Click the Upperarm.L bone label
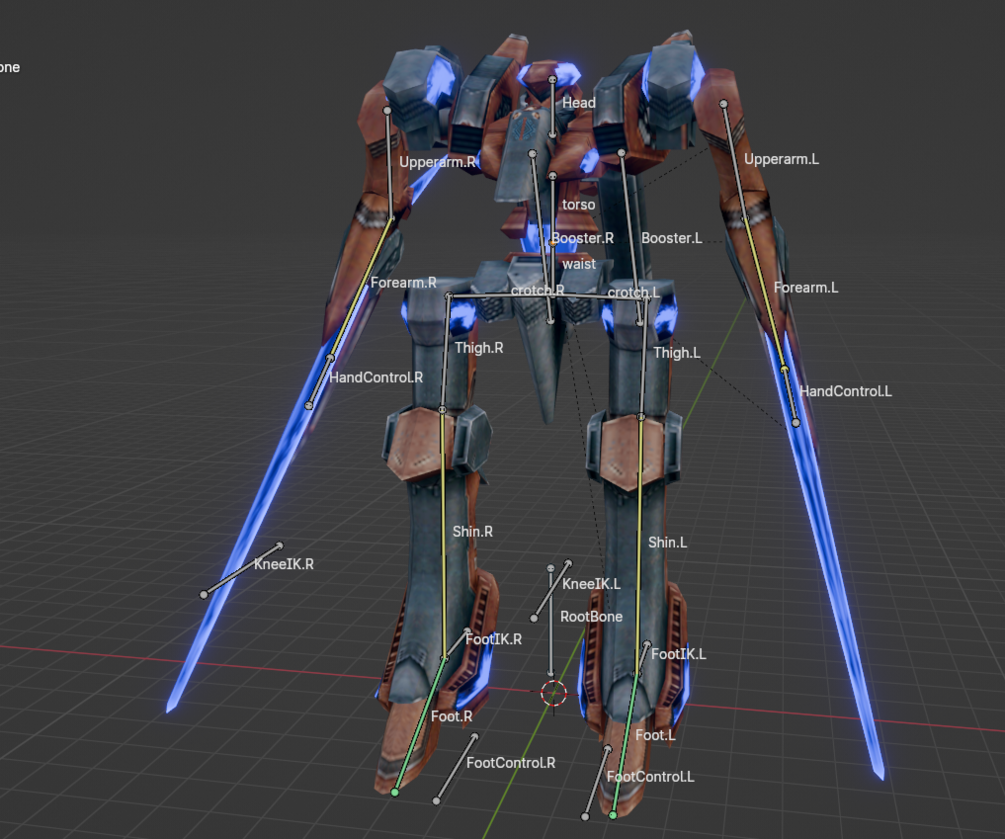The width and height of the screenshot is (1005, 839). coord(781,159)
